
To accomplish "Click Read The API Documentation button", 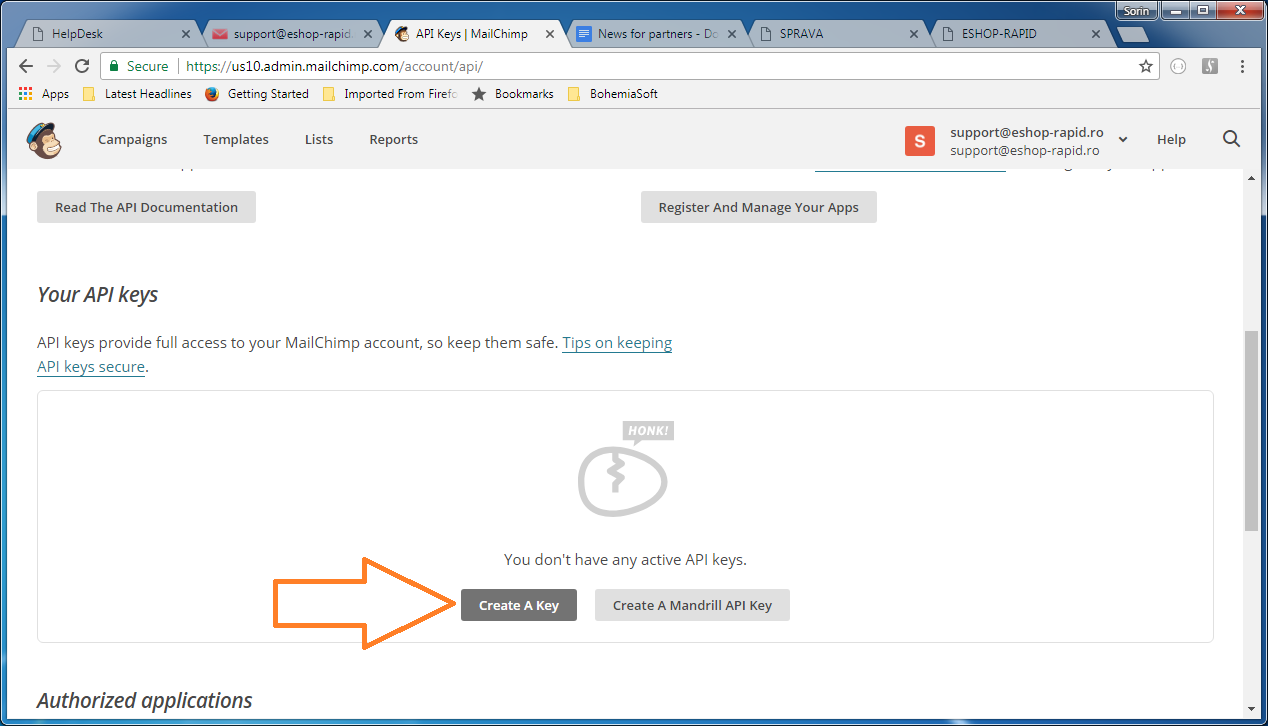I will 146,208.
